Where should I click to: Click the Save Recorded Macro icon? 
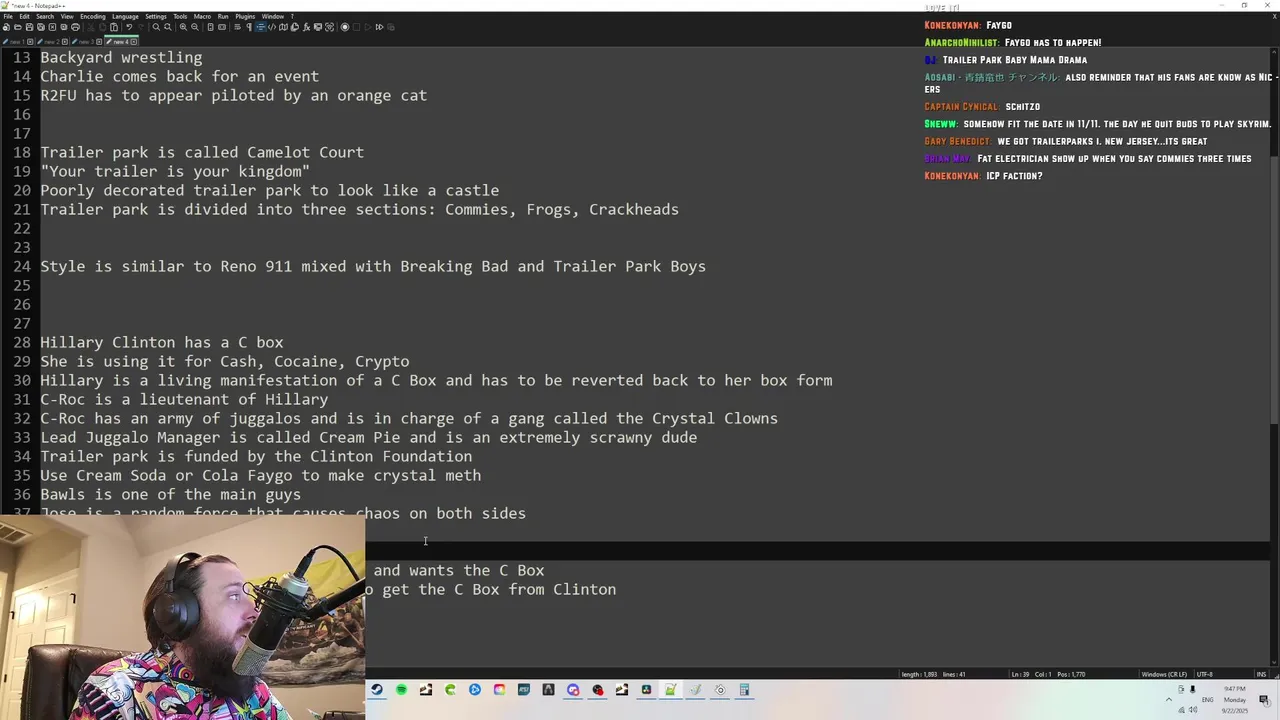391,27
